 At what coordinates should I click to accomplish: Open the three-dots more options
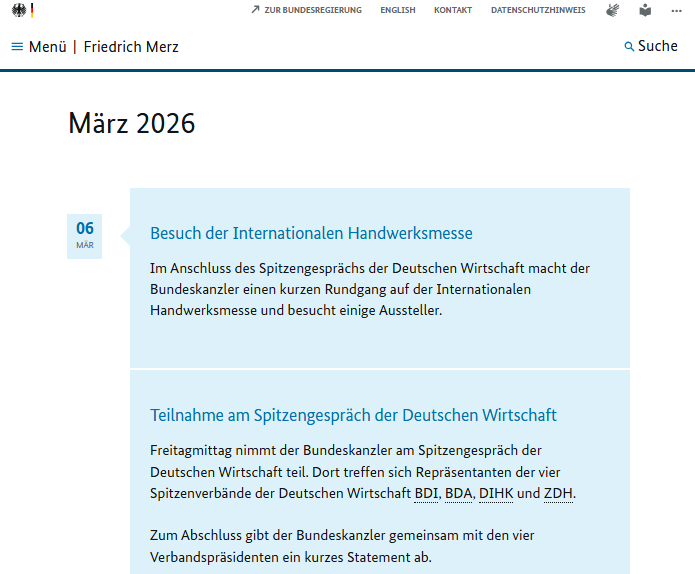pyautogui.click(x=676, y=10)
